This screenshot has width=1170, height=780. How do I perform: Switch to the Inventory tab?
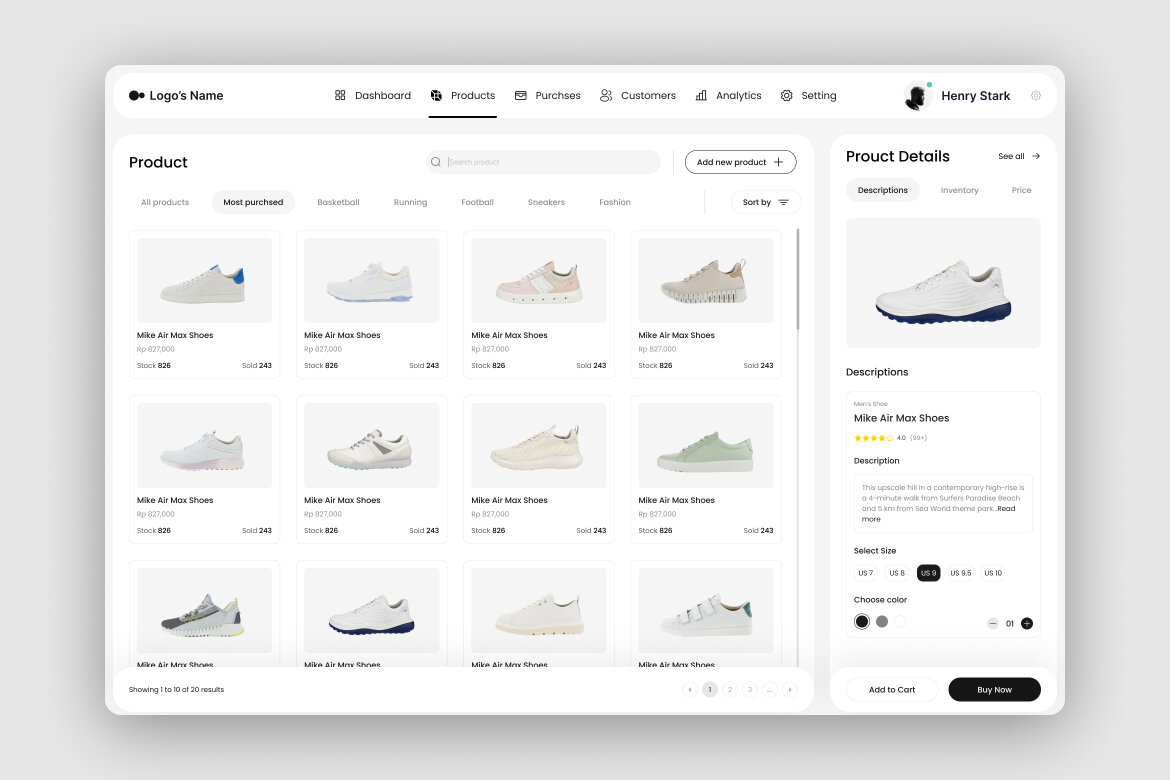pos(959,190)
